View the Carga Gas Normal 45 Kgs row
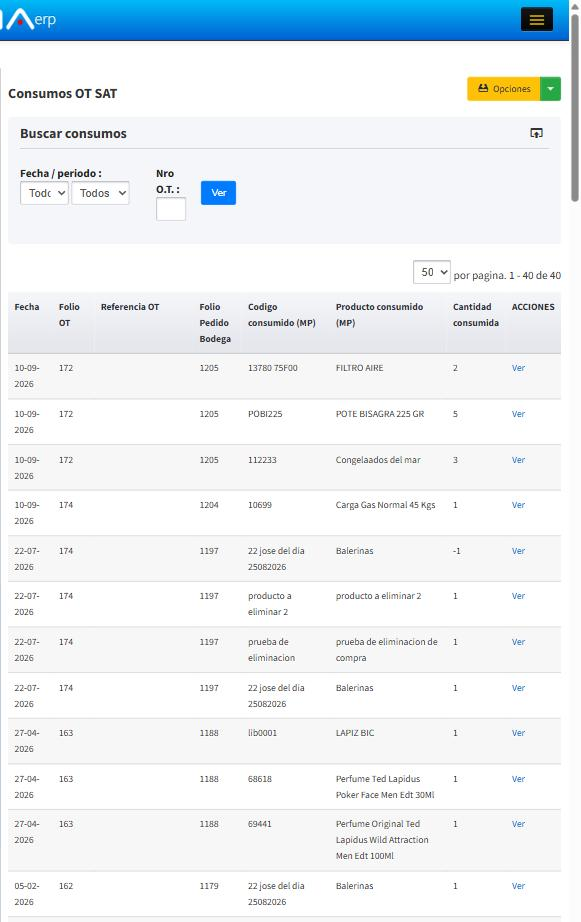 pyautogui.click(x=518, y=505)
